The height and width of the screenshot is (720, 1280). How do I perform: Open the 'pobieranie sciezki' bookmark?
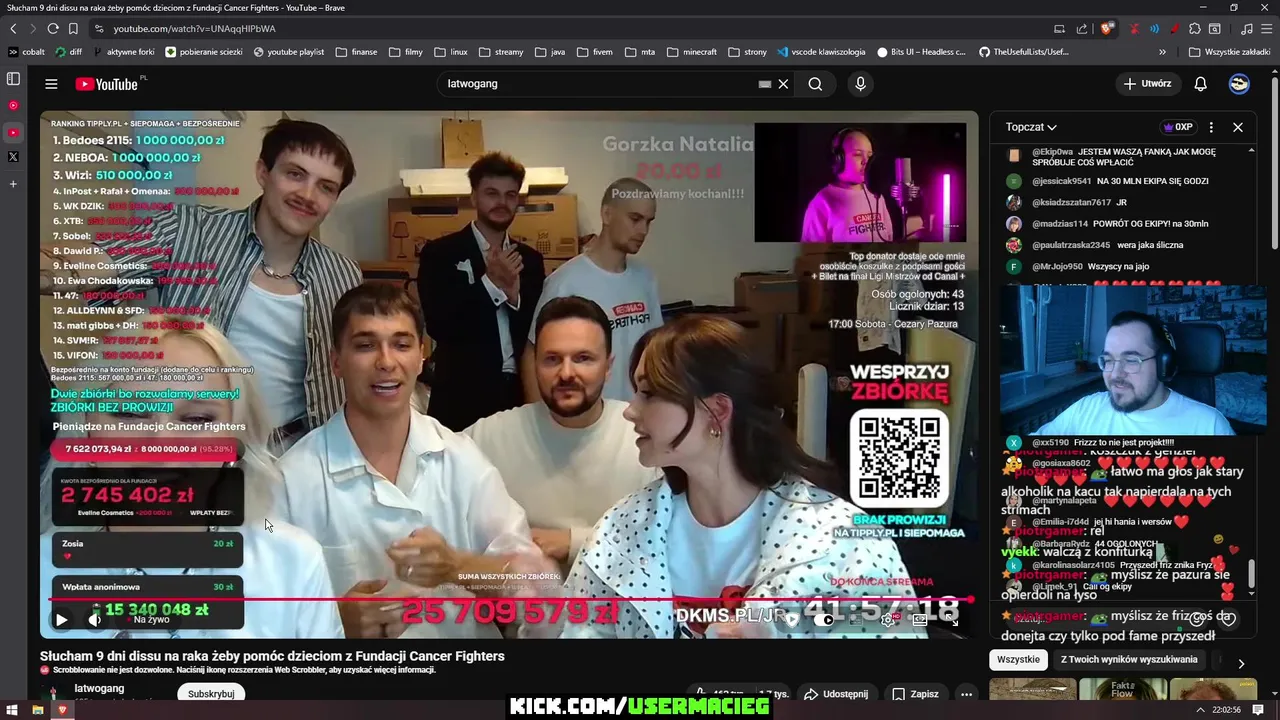coord(204,52)
